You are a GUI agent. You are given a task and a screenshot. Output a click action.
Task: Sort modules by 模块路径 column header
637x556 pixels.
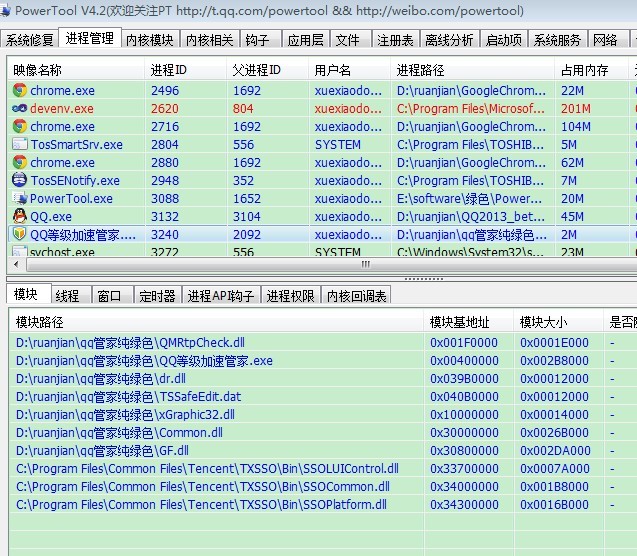point(216,322)
